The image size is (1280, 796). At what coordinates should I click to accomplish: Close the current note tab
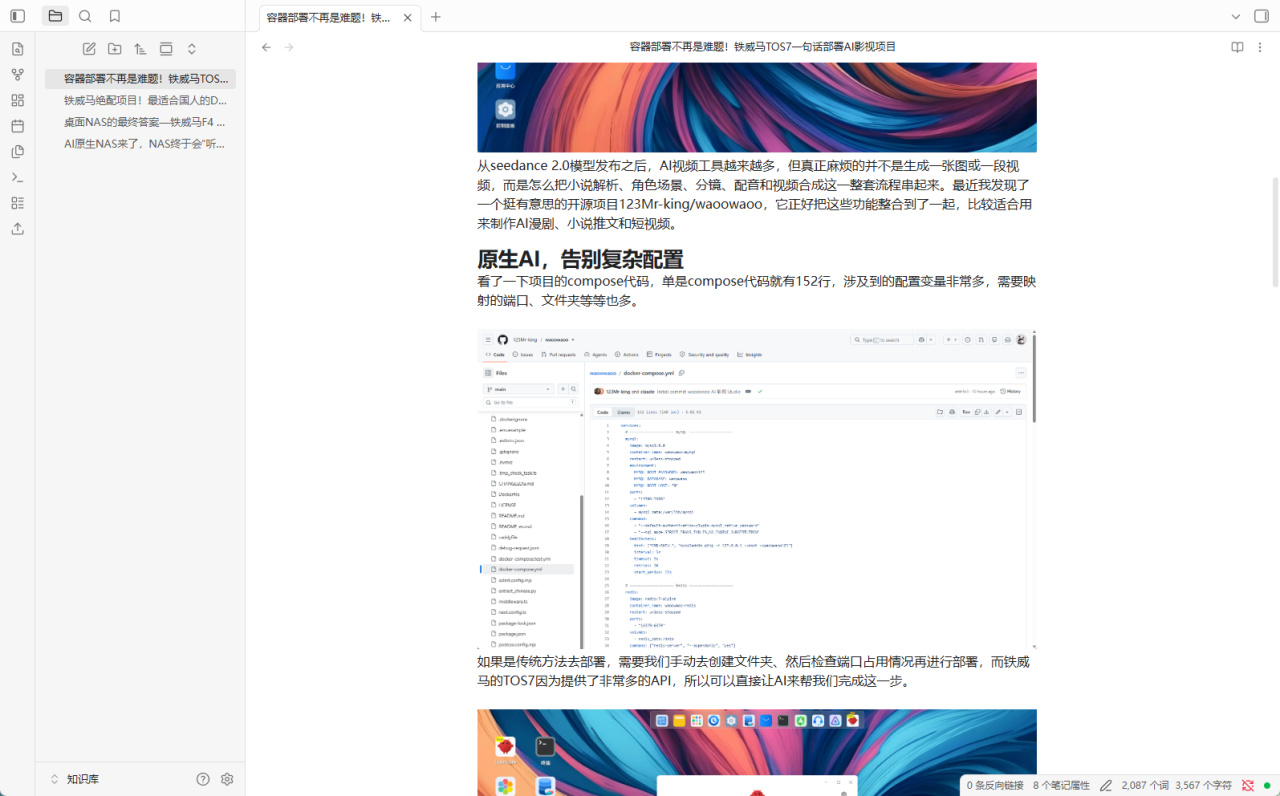tap(407, 17)
